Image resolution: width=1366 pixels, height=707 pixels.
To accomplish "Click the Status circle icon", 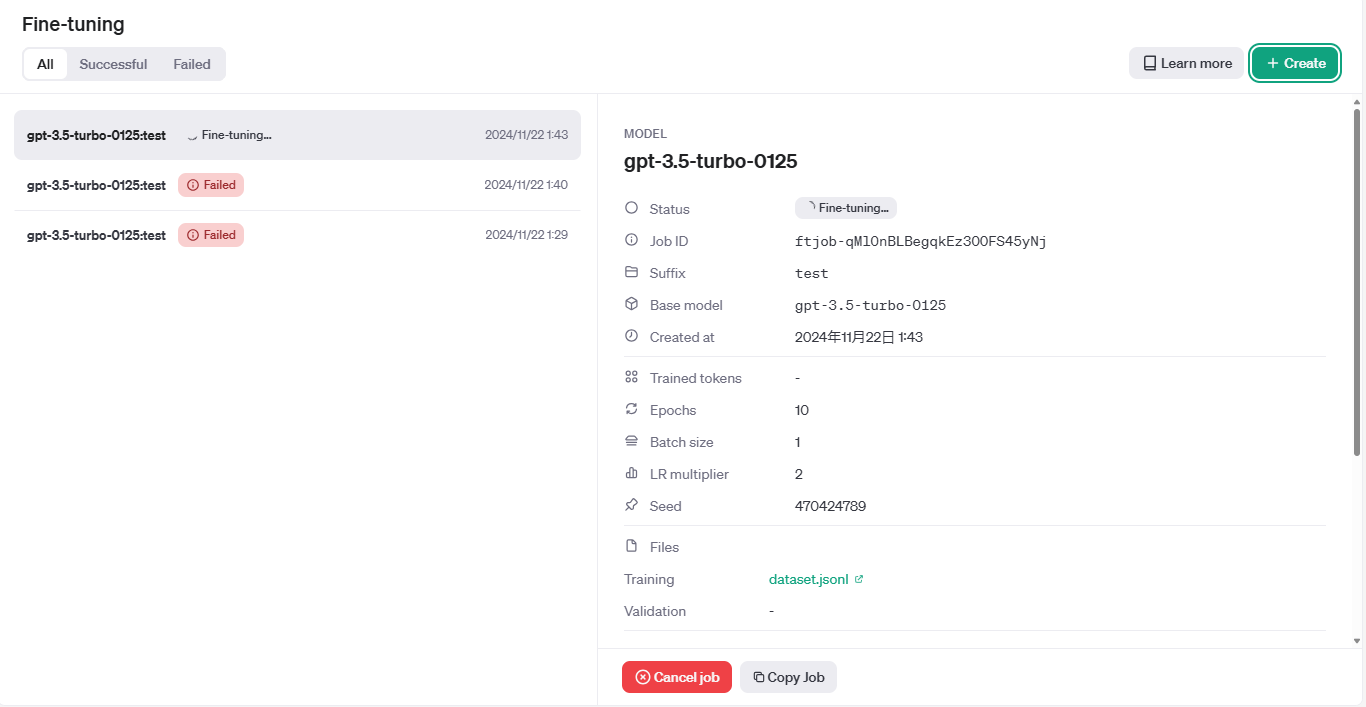I will [631, 208].
